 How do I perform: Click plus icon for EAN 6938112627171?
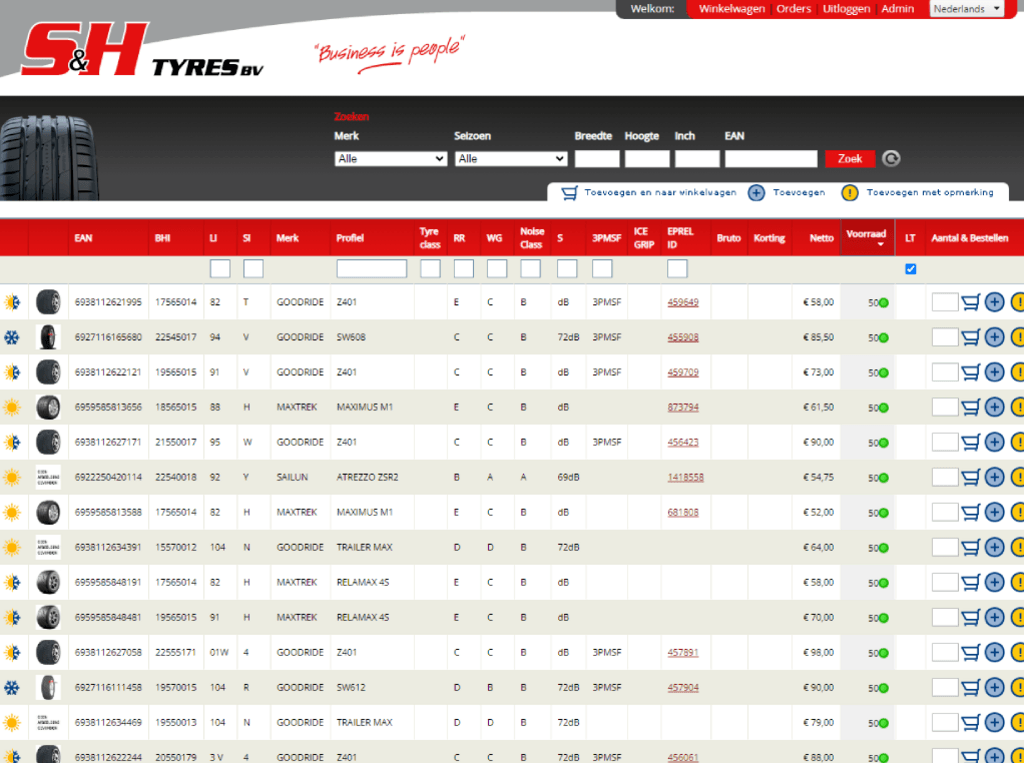coord(994,442)
